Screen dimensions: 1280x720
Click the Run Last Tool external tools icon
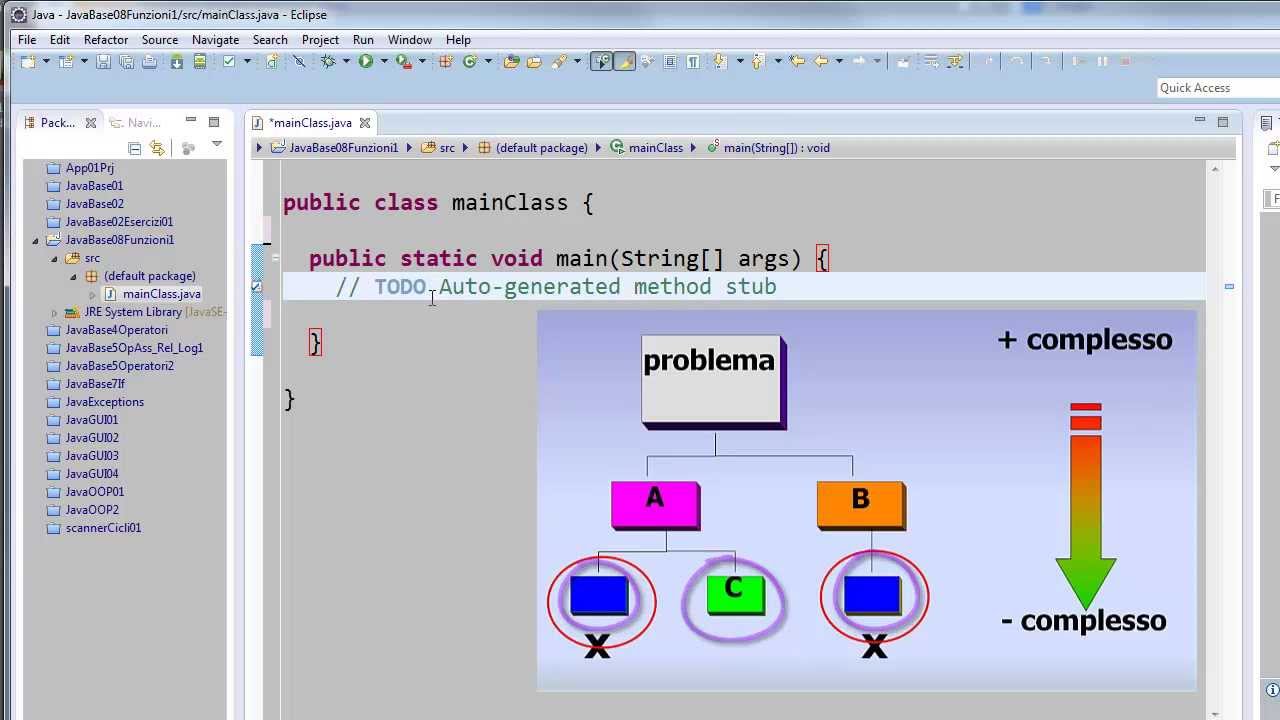click(x=403, y=62)
